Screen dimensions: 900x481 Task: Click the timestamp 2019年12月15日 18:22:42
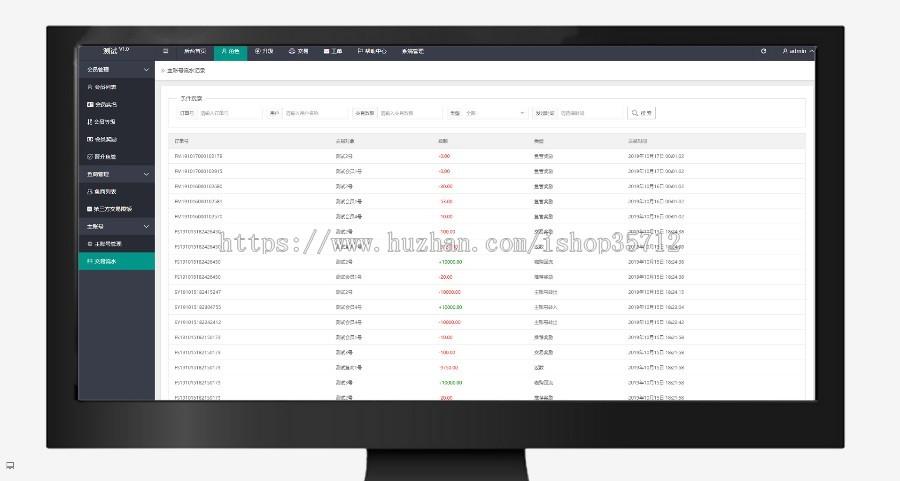[656, 322]
